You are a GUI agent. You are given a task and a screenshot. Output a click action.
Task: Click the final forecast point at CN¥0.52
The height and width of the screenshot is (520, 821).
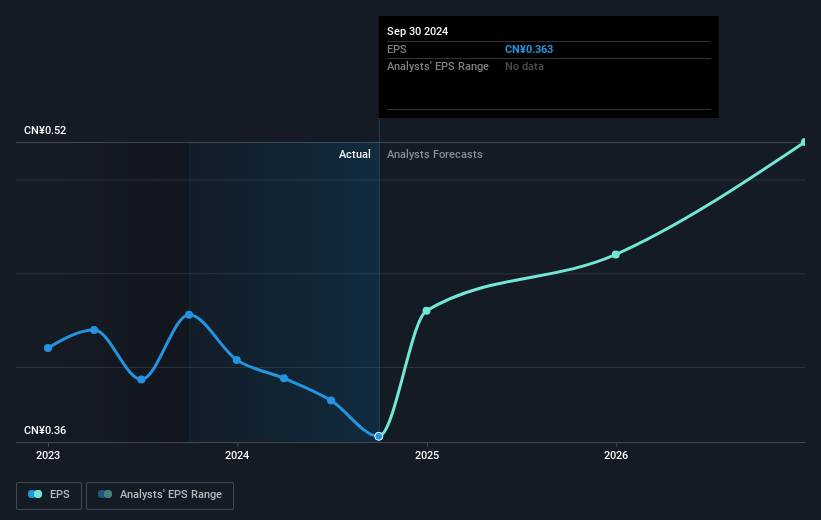(x=804, y=142)
